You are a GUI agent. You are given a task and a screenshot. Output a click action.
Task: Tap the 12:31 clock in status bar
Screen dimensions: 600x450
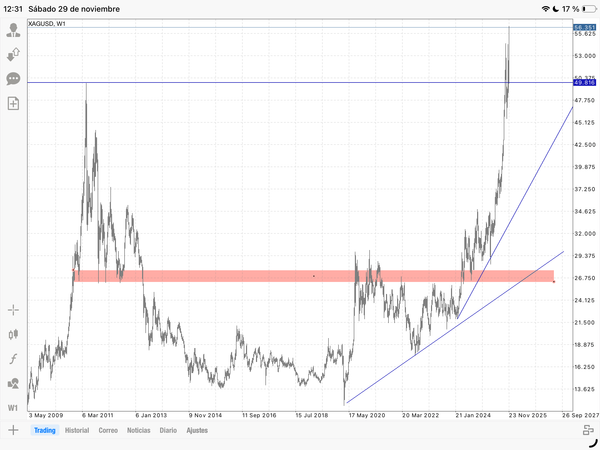13,9
